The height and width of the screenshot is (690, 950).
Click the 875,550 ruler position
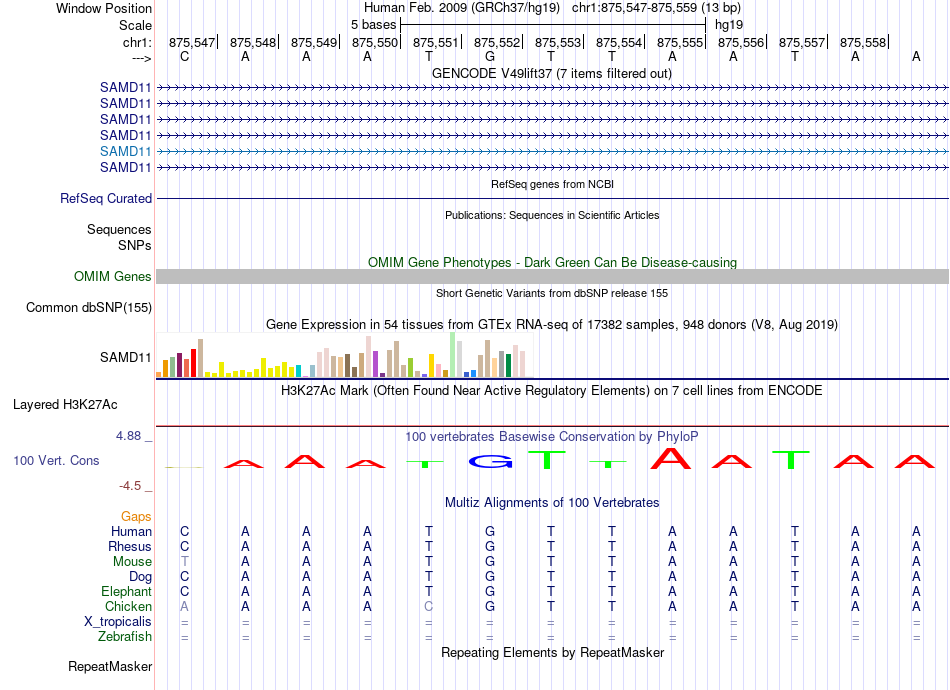click(375, 42)
